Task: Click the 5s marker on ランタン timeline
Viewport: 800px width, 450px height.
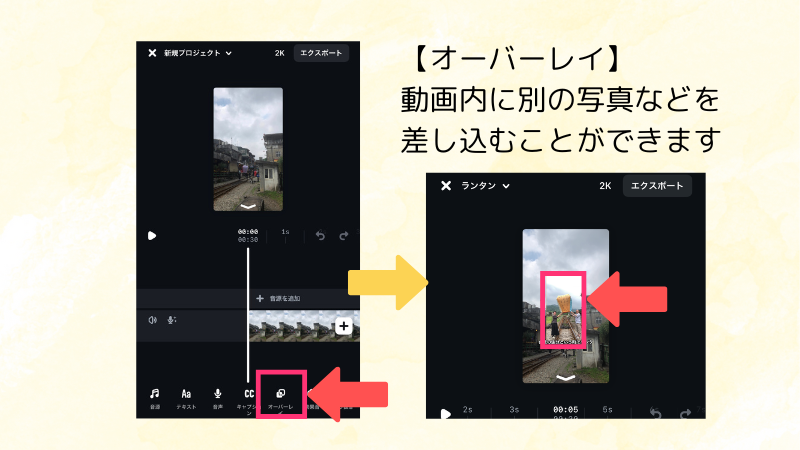Action: [x=607, y=410]
